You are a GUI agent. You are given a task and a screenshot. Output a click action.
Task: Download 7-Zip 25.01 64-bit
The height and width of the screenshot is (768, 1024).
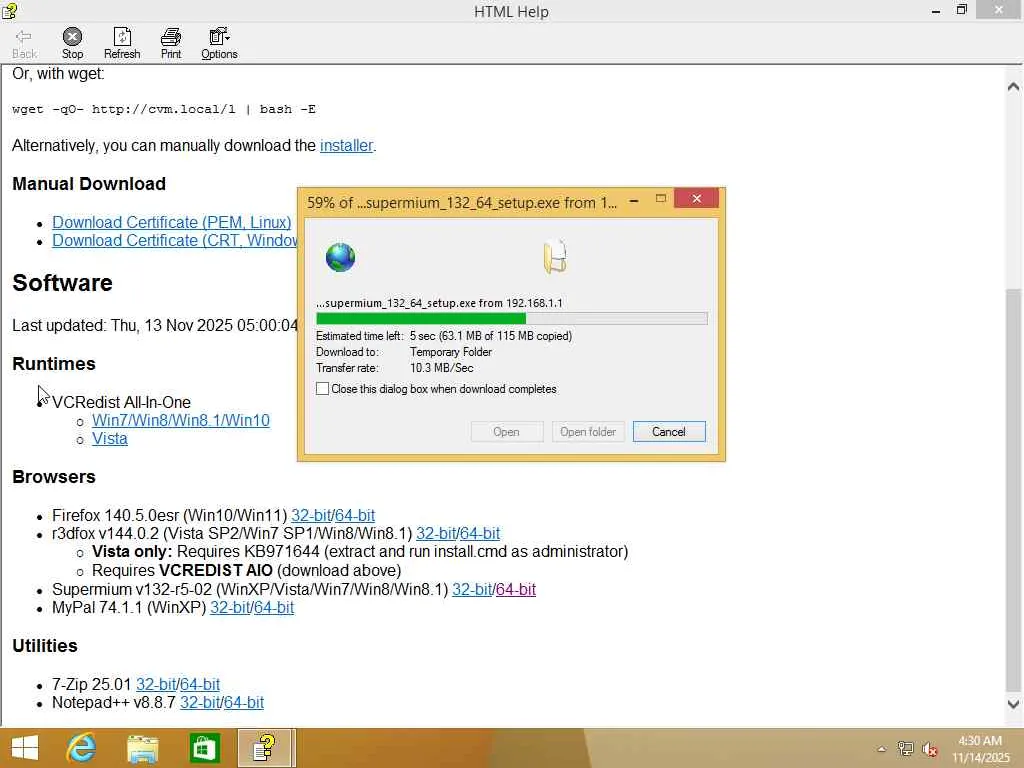(200, 684)
